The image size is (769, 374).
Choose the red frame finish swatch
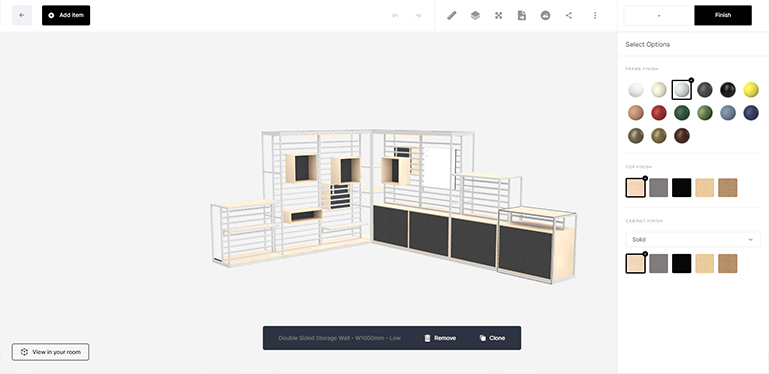click(659, 113)
